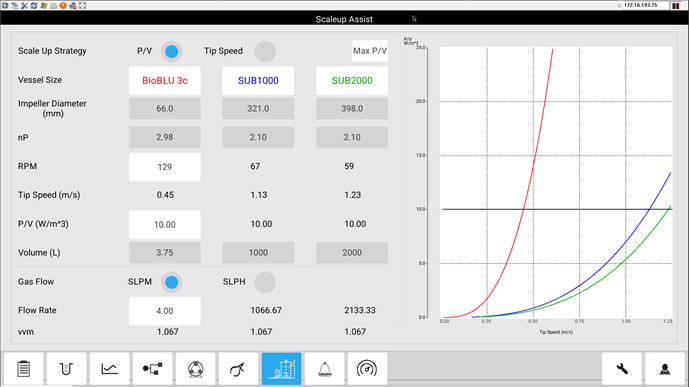
Task: Click the tip speed value 1.23
Action: click(352, 195)
